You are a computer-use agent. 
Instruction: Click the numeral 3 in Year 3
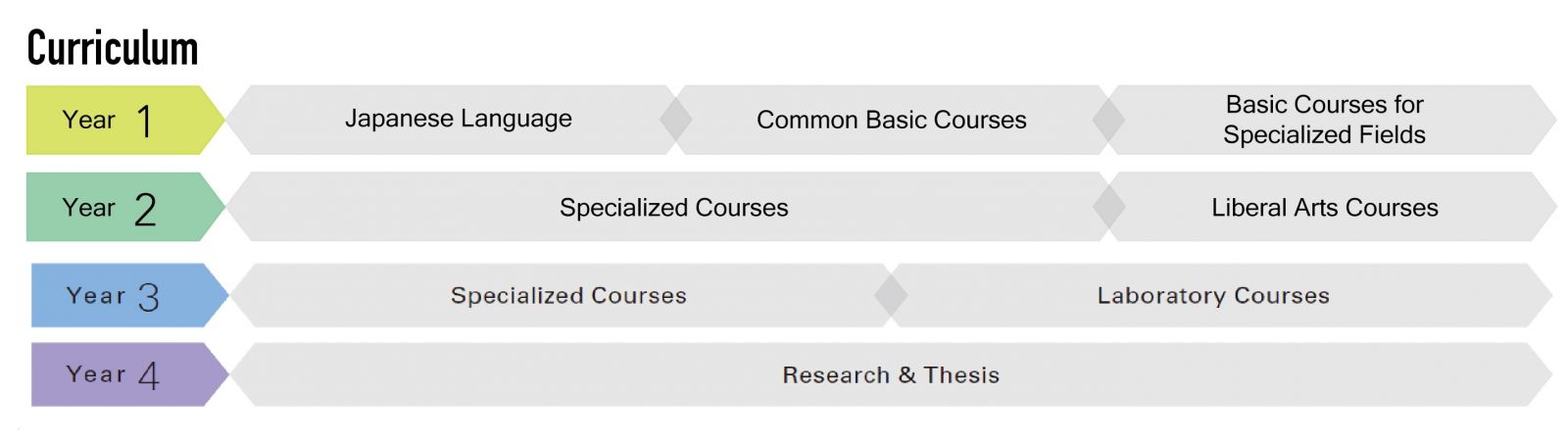coord(149,297)
